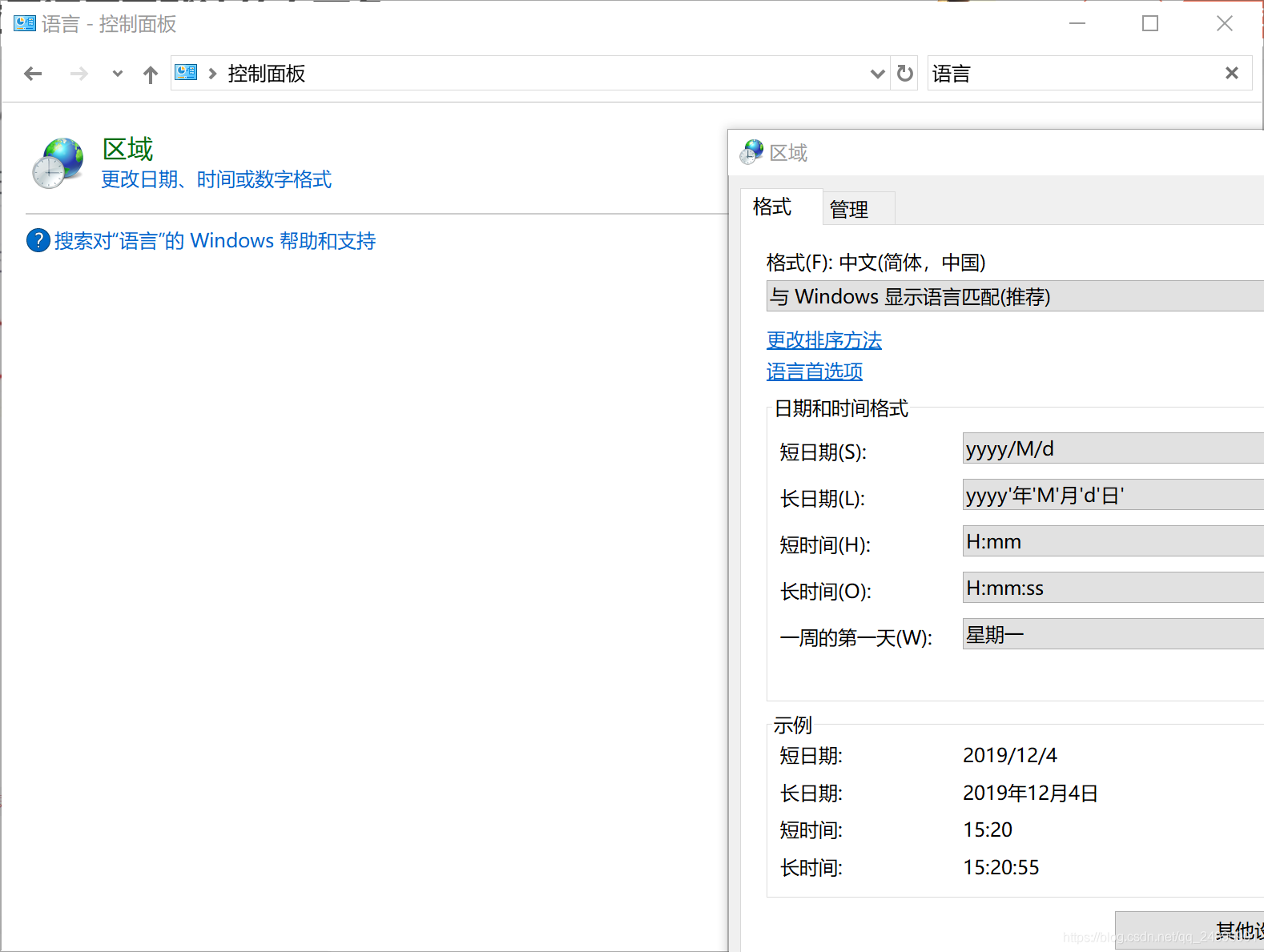Expand the chevron before 控制面板 breadcrumb

212,74
